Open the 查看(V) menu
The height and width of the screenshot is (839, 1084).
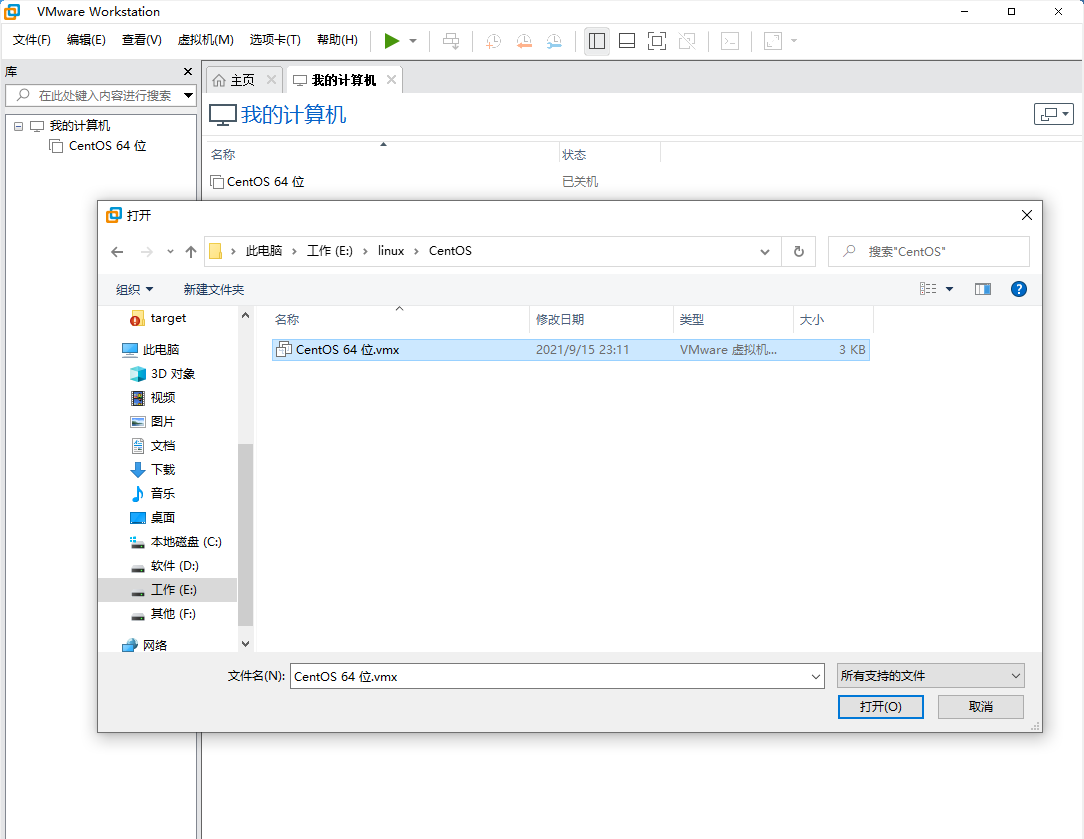click(x=142, y=40)
